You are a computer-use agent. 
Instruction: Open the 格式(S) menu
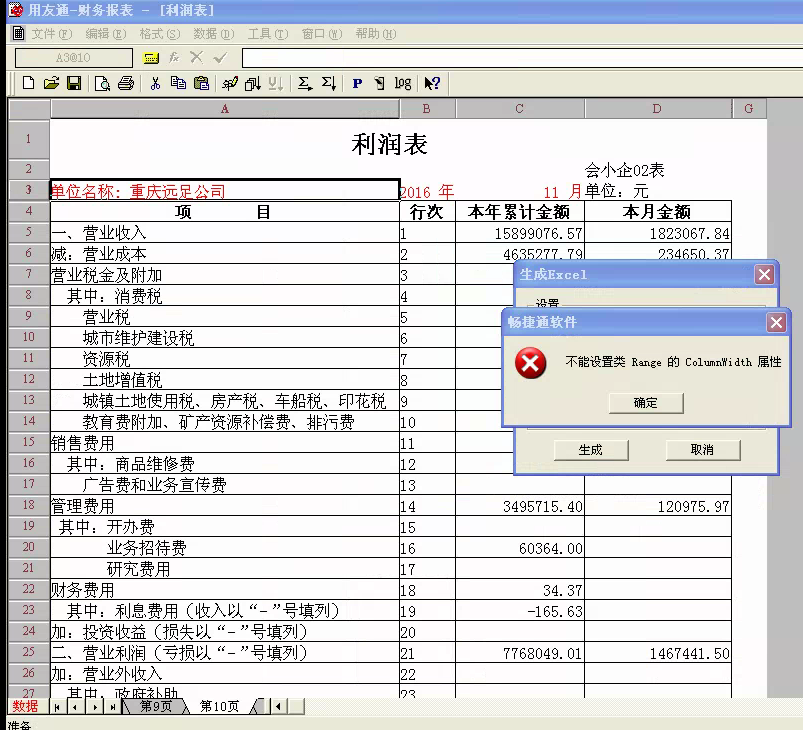pos(160,34)
